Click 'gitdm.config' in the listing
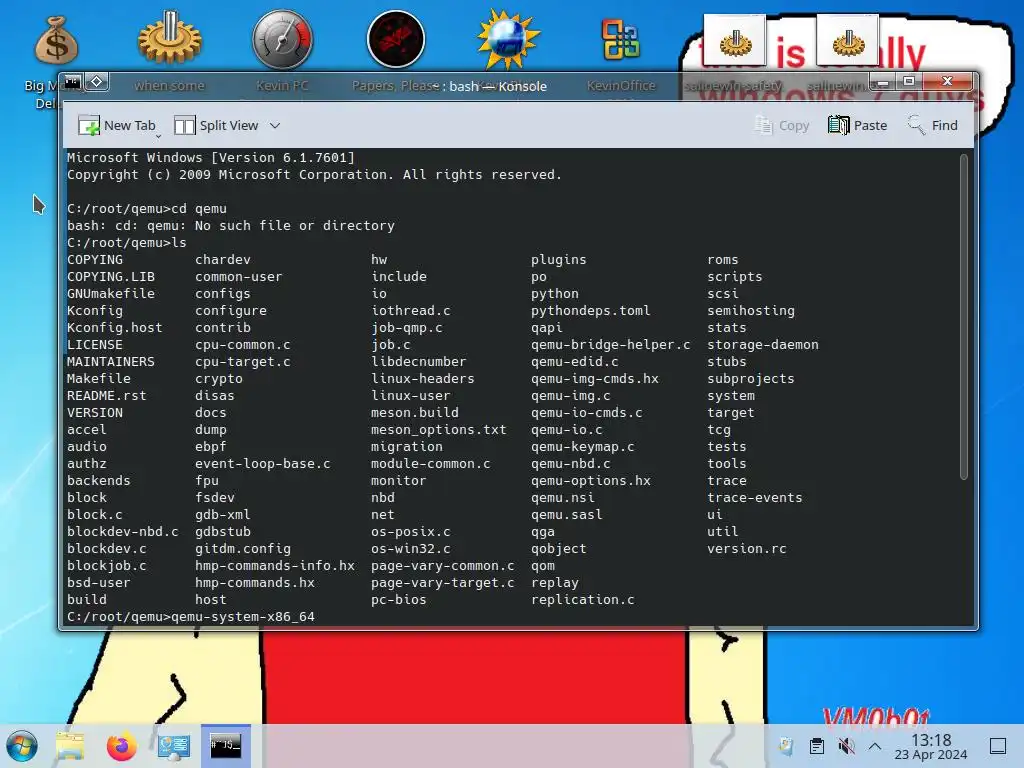The width and height of the screenshot is (1024, 768). 243,549
